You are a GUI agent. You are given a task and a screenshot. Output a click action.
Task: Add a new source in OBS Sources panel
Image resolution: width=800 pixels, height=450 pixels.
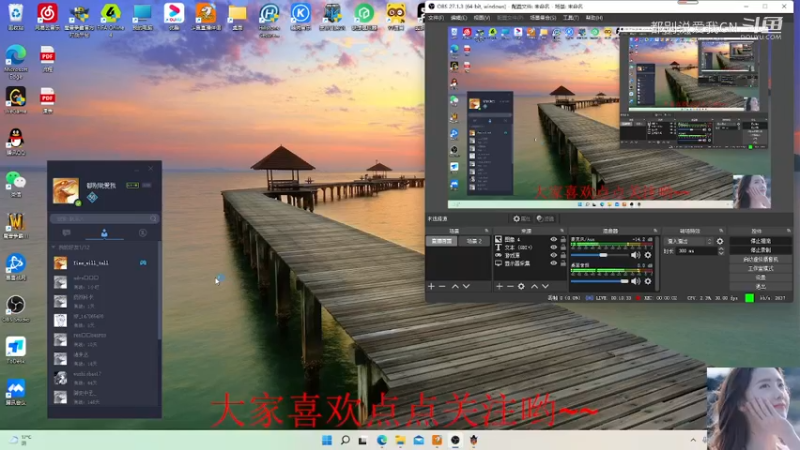pos(499,286)
